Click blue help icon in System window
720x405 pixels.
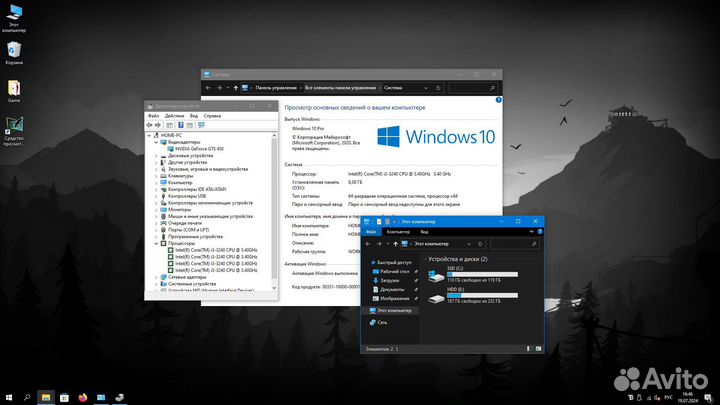(499, 100)
